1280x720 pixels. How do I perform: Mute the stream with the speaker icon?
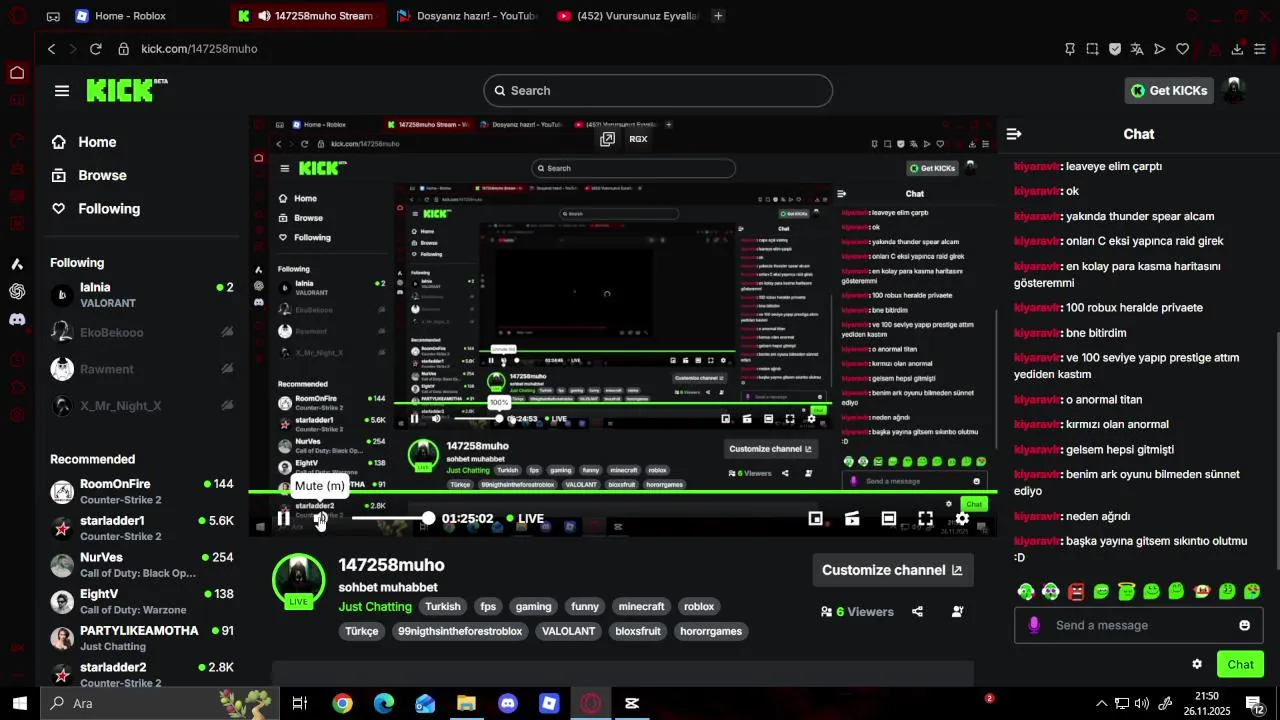[320, 518]
